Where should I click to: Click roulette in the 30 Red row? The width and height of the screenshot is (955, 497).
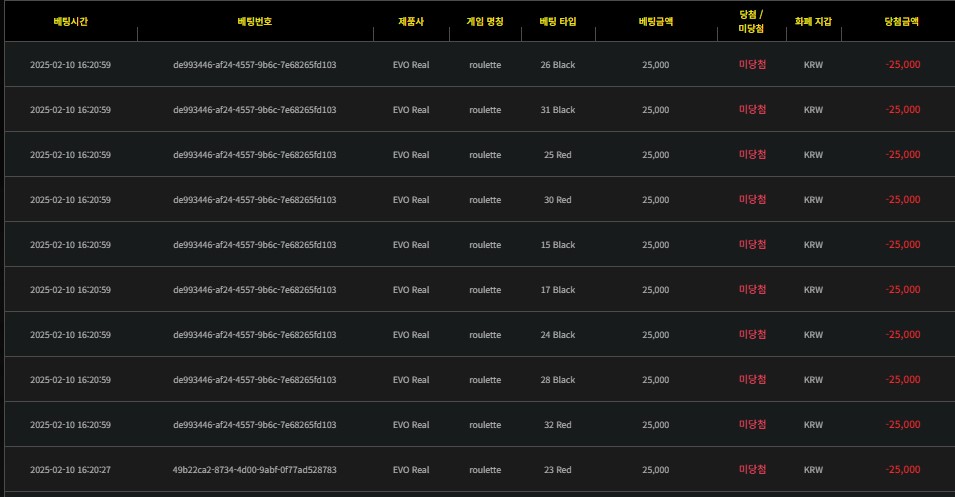pyautogui.click(x=485, y=200)
